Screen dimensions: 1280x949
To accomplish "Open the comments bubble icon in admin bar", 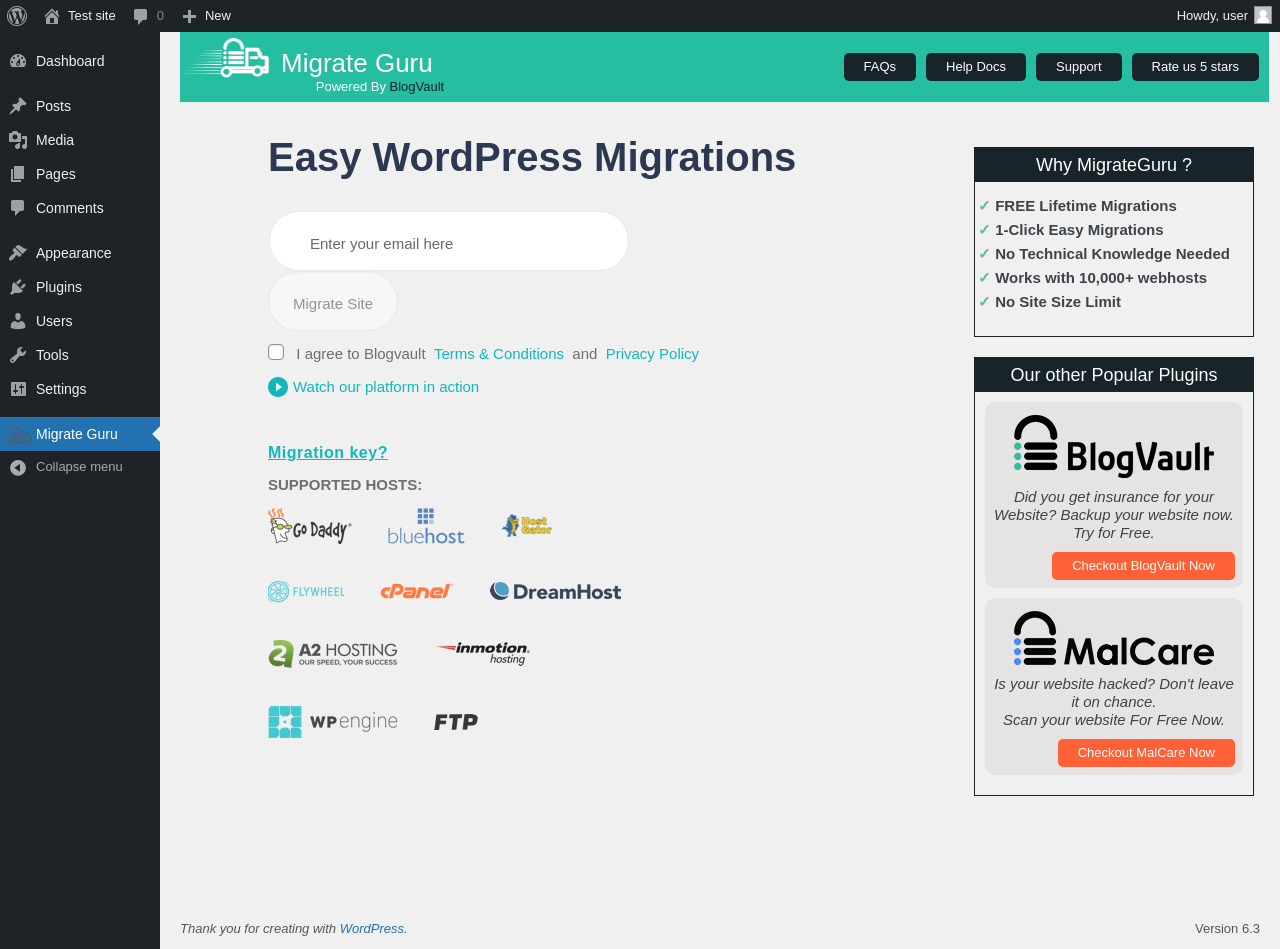I will click(141, 16).
